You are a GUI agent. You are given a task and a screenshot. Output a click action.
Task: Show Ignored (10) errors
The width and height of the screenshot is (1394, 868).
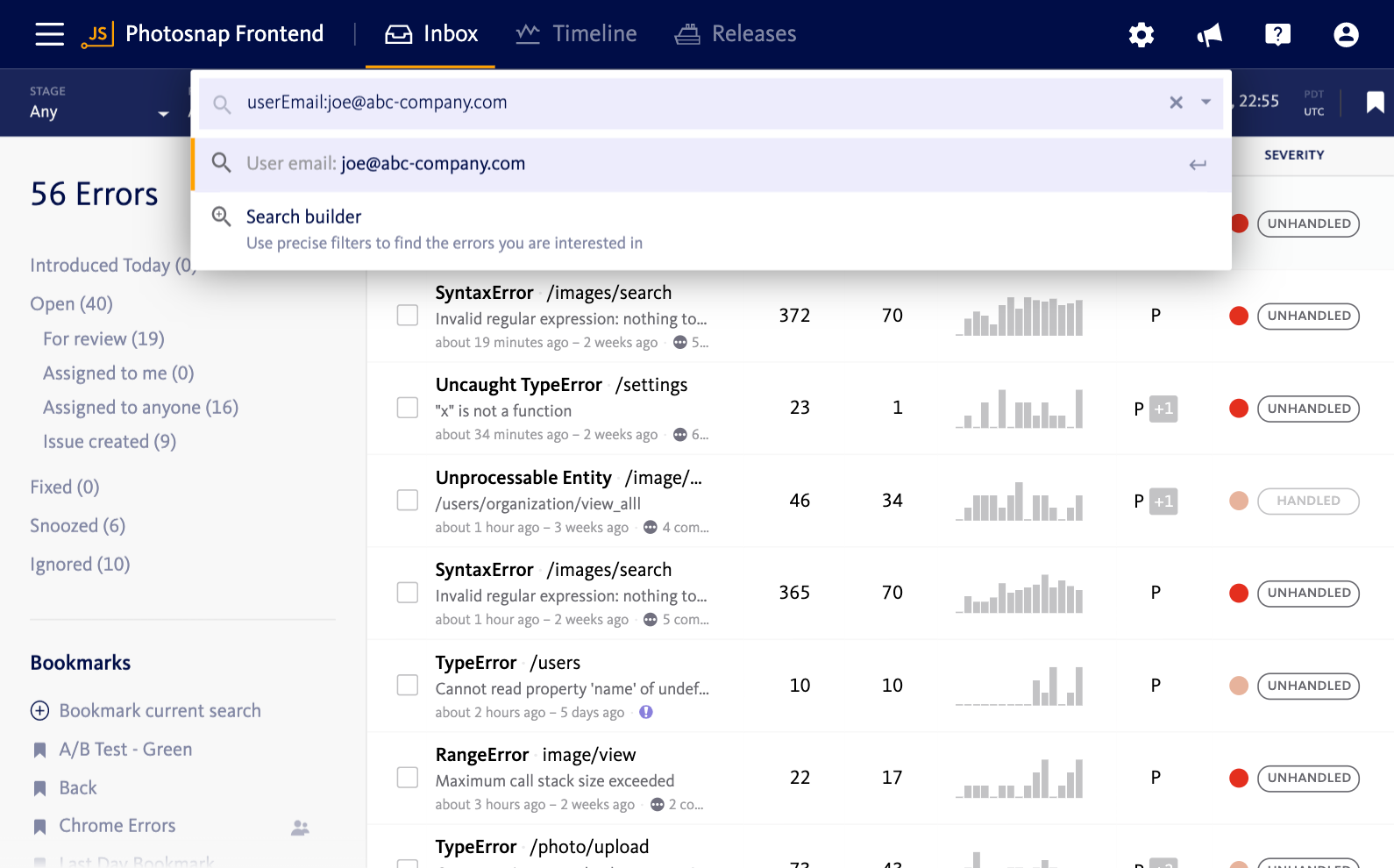coord(80,565)
